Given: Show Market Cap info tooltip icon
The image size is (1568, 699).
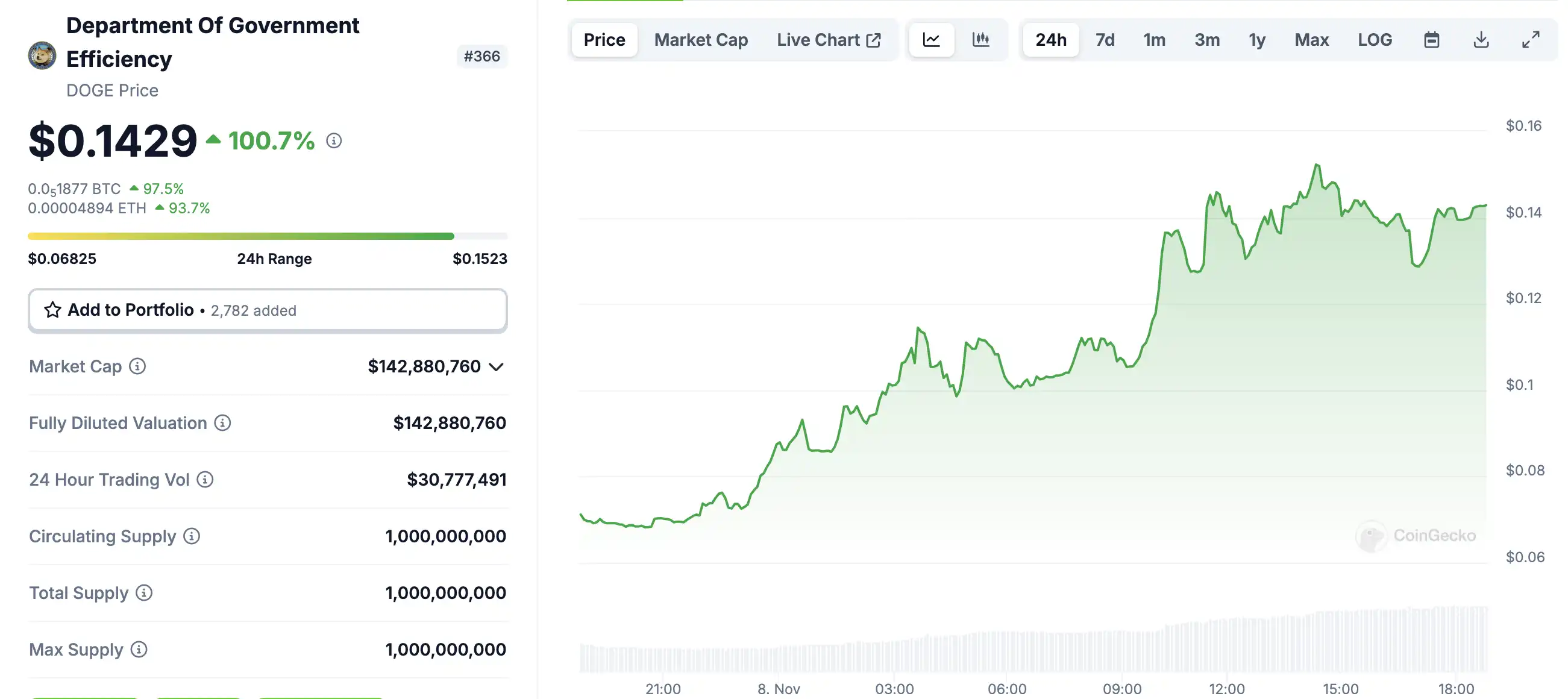Looking at the screenshot, I should coord(137,366).
